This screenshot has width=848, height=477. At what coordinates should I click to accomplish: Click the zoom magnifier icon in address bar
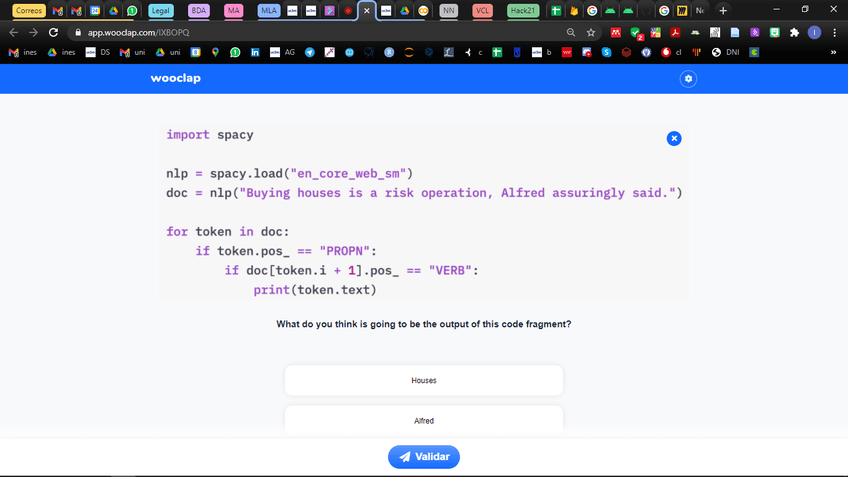(571, 32)
